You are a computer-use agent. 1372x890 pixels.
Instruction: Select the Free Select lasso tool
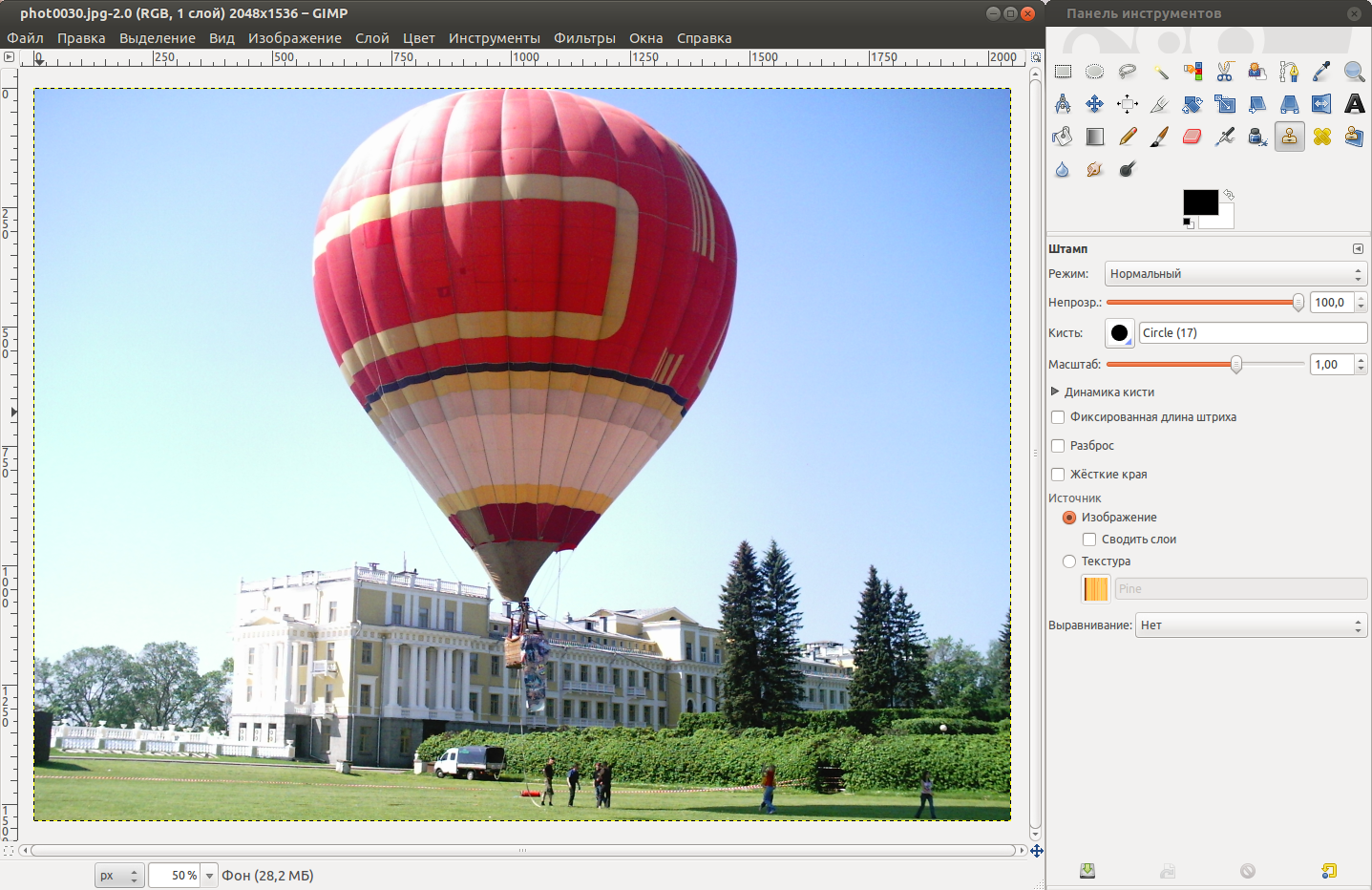(1128, 72)
